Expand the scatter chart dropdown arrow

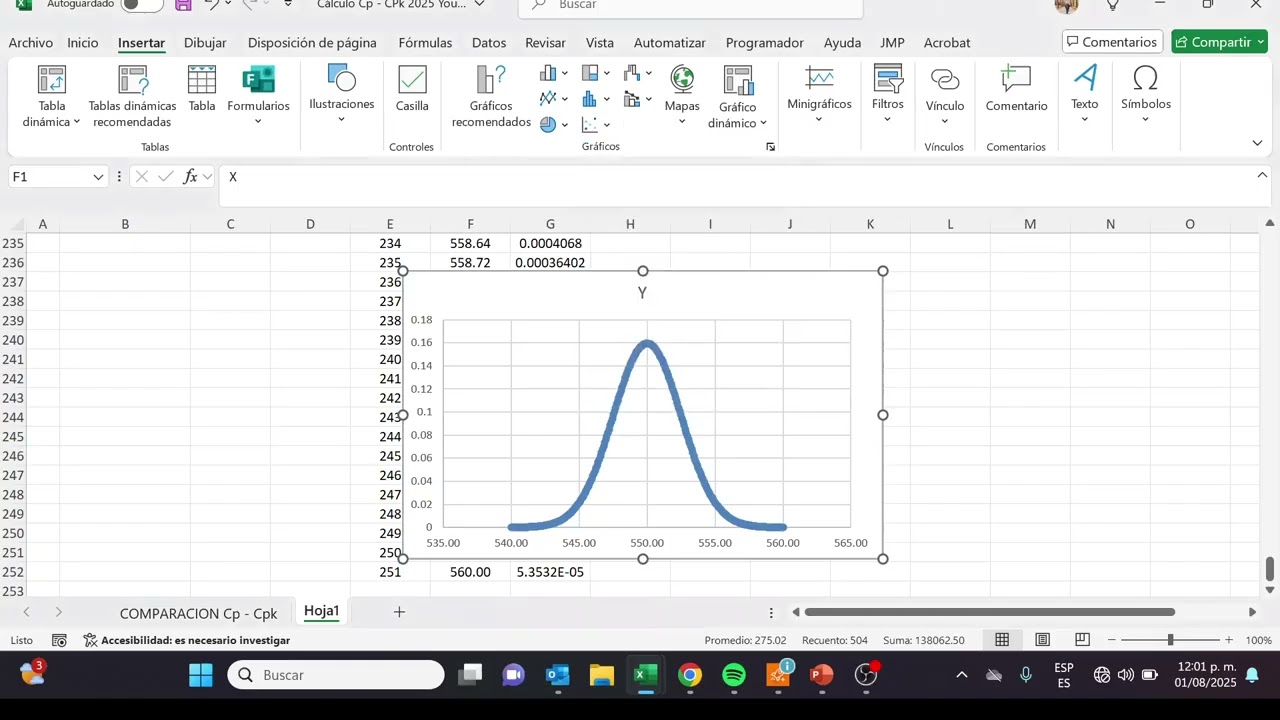point(607,125)
